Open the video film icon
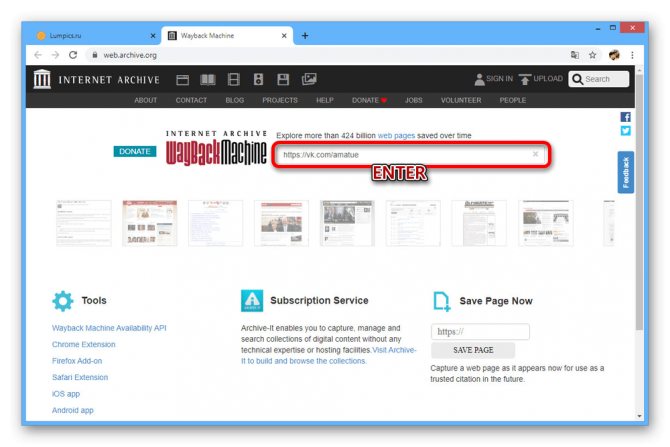The image size is (670, 447). tap(234, 79)
